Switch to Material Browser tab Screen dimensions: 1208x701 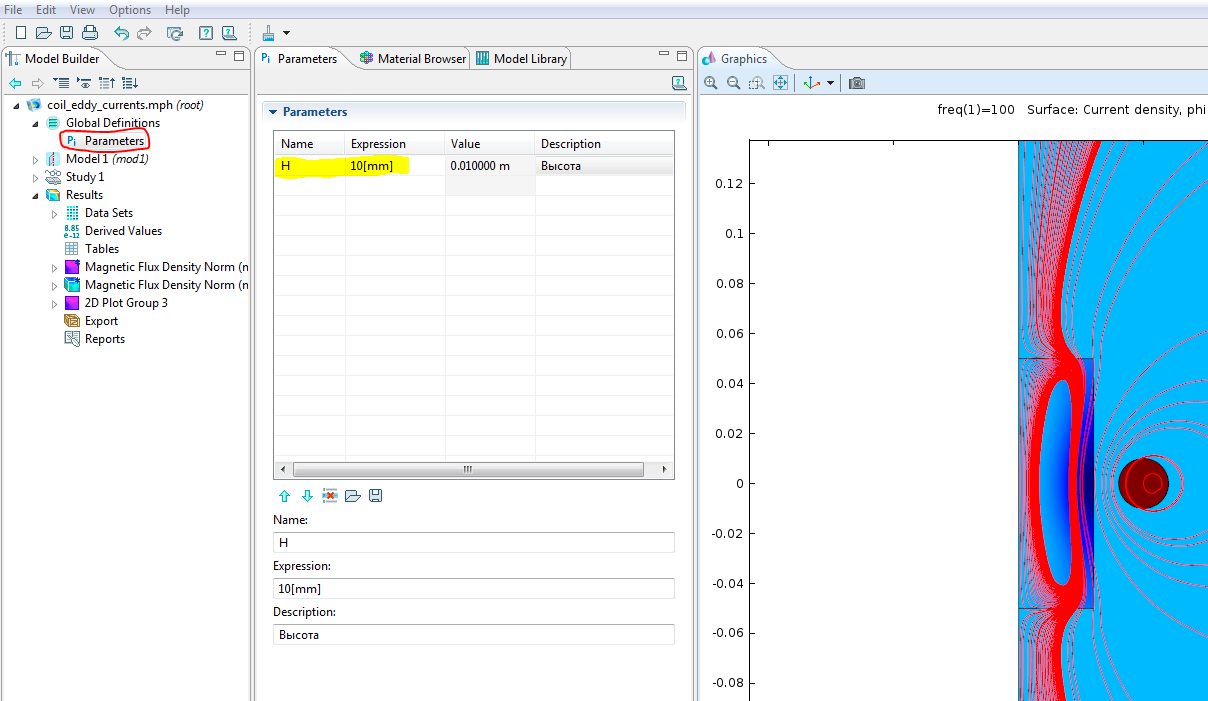[412, 59]
